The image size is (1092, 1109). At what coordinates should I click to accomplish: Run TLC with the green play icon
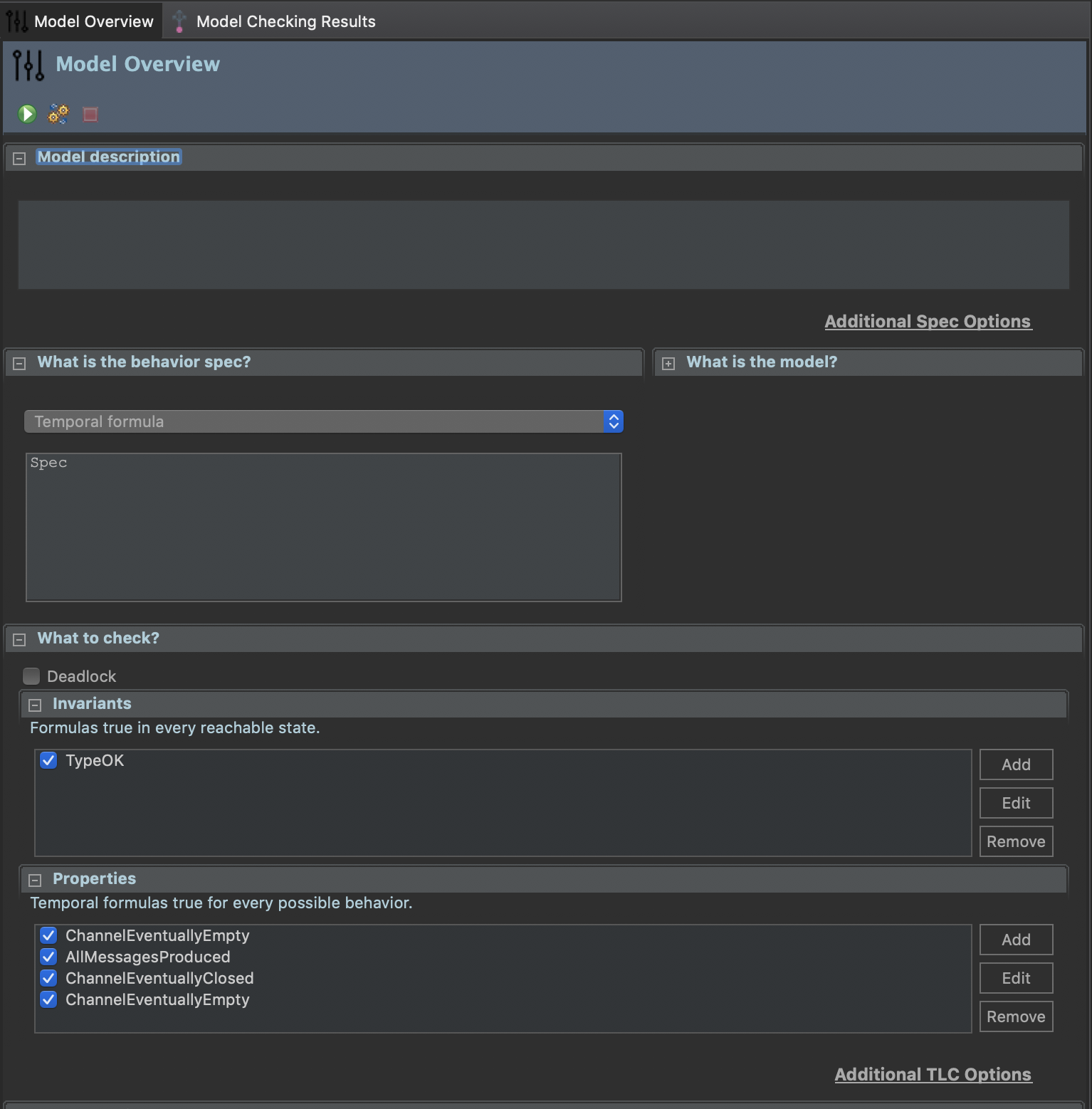pos(27,114)
